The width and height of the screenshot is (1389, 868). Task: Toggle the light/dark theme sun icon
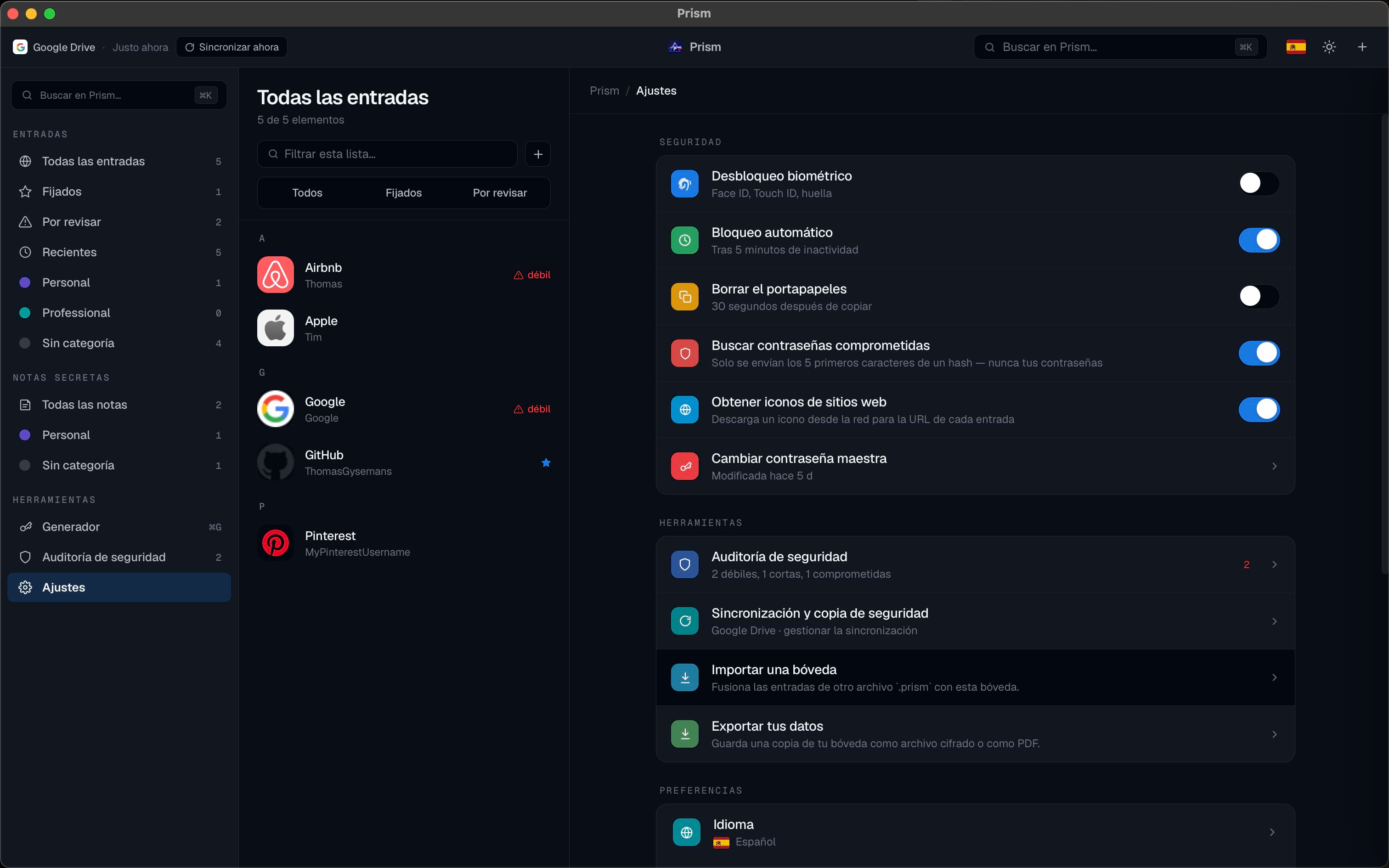1329,47
